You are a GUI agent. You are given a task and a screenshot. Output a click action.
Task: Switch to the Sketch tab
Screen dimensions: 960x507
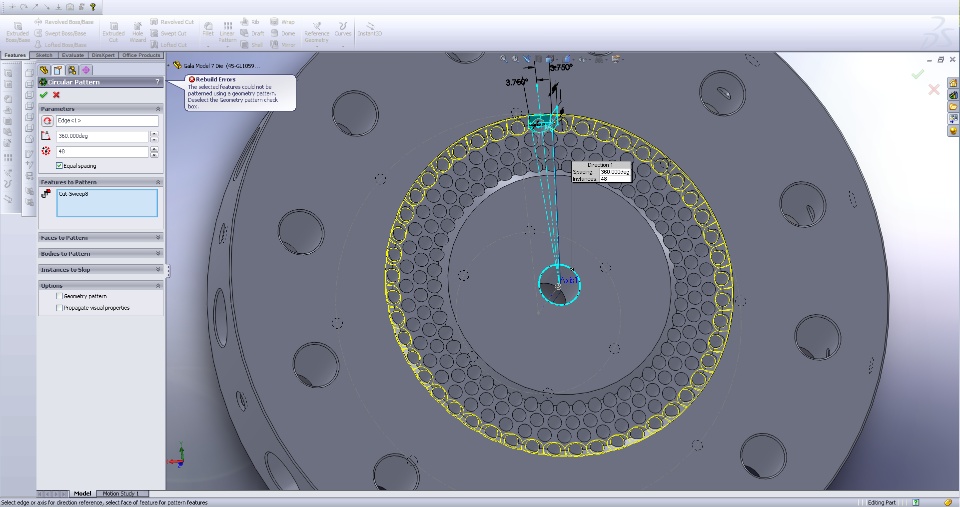tap(44, 55)
